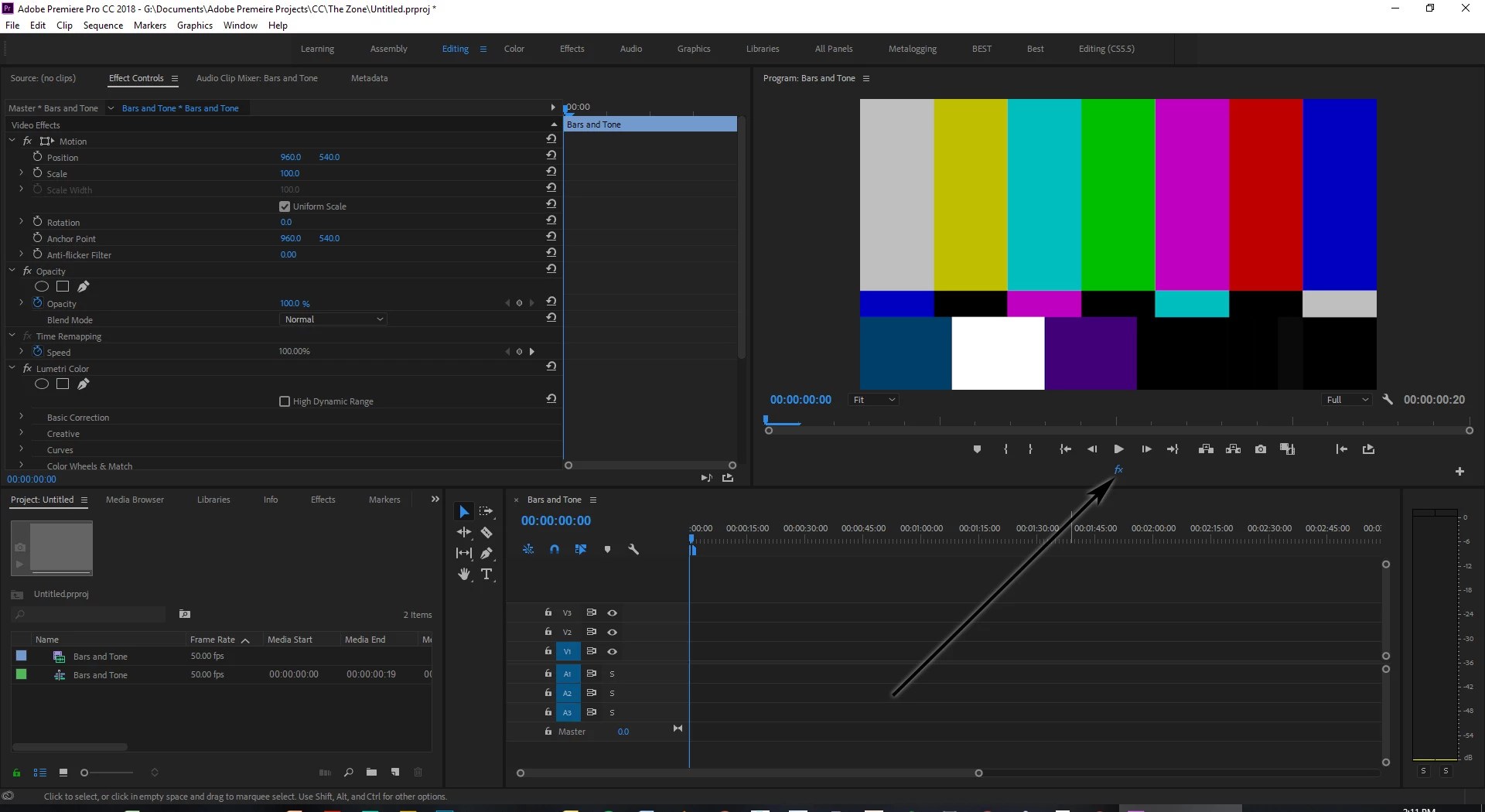Hide track V3 with eye icon
This screenshot has height=812, width=1485.
coord(612,612)
